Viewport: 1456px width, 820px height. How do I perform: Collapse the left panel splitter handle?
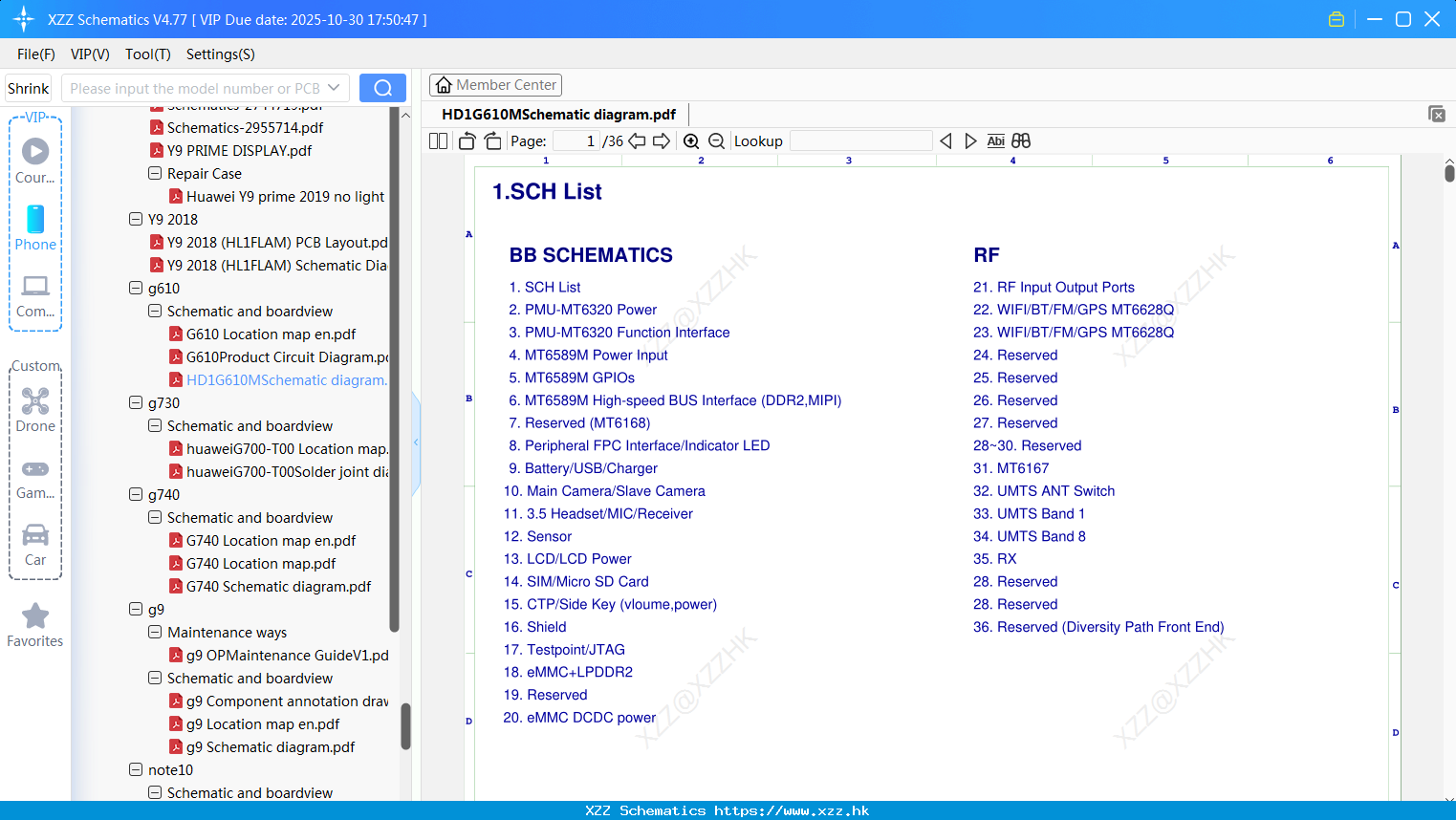pyautogui.click(x=416, y=442)
